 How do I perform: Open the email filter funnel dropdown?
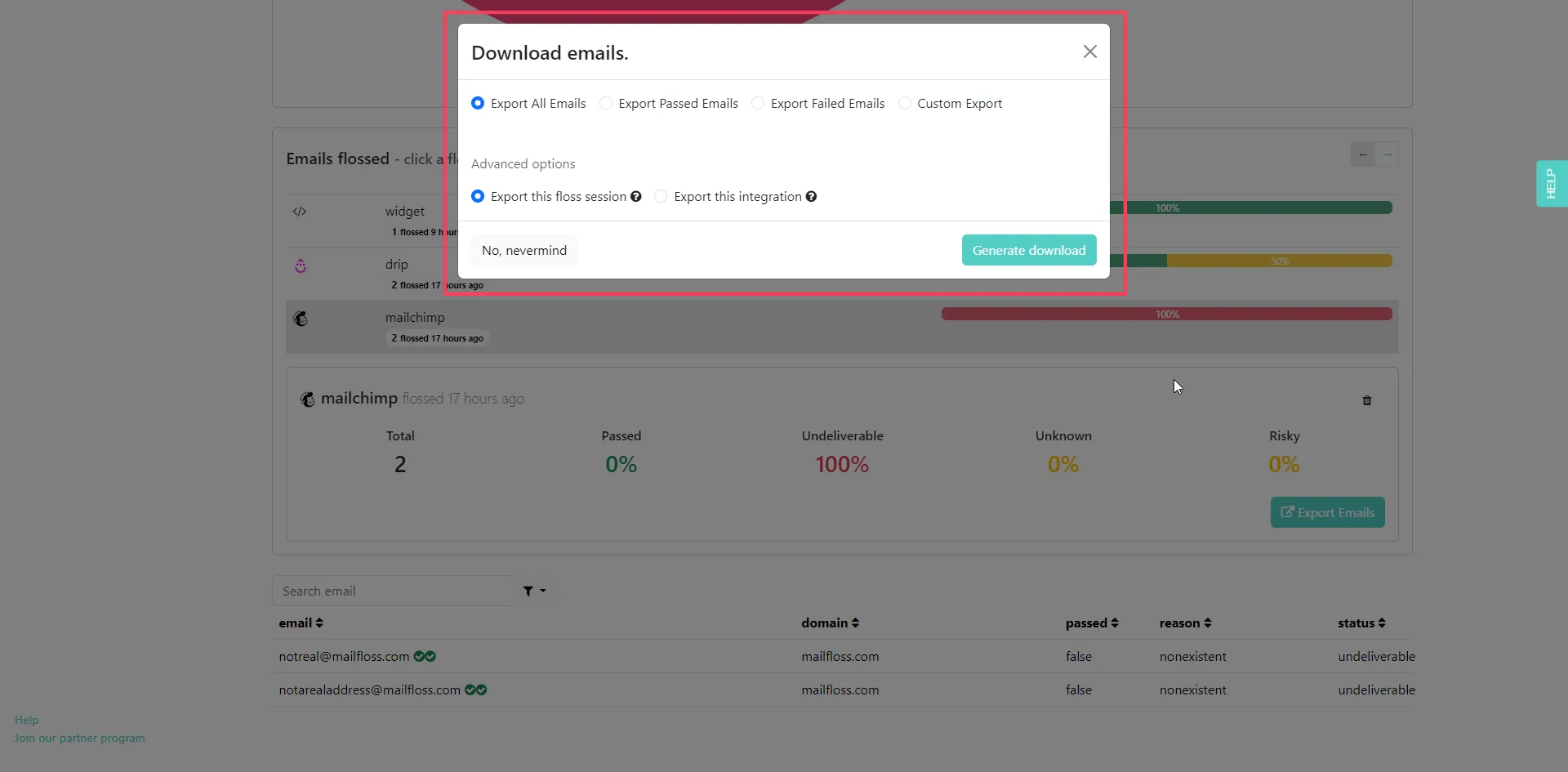[535, 591]
